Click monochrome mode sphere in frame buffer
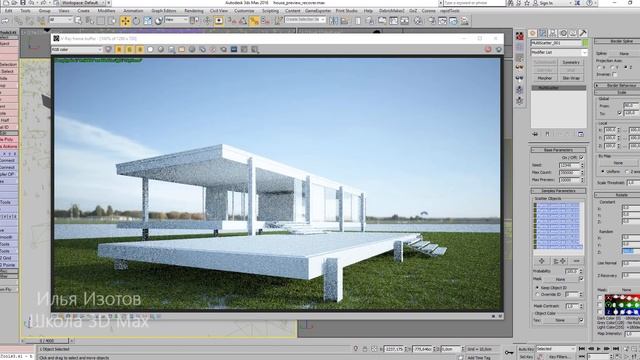The height and width of the screenshot is (360, 640). [161, 49]
